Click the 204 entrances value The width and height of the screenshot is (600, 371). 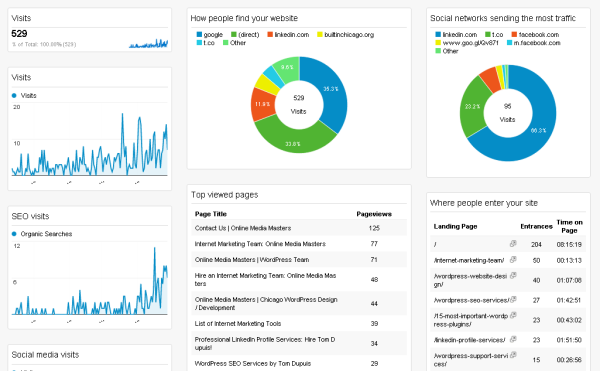pos(536,244)
